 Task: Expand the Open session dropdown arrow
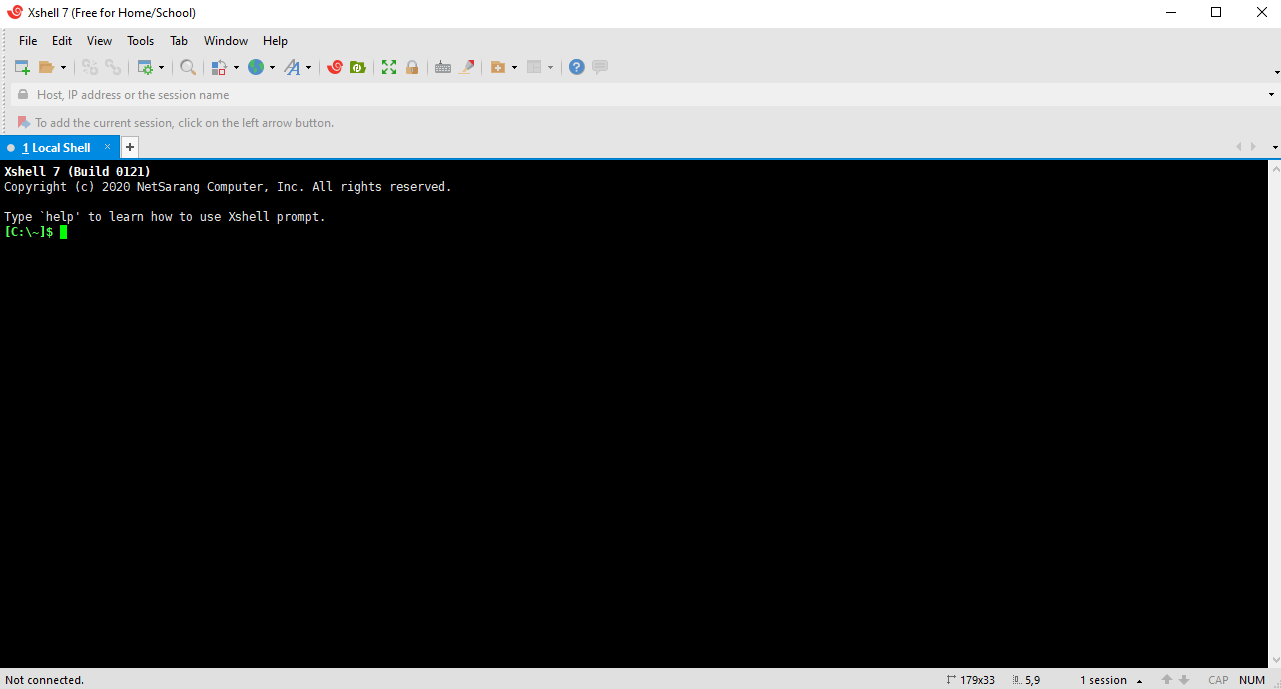[63, 67]
